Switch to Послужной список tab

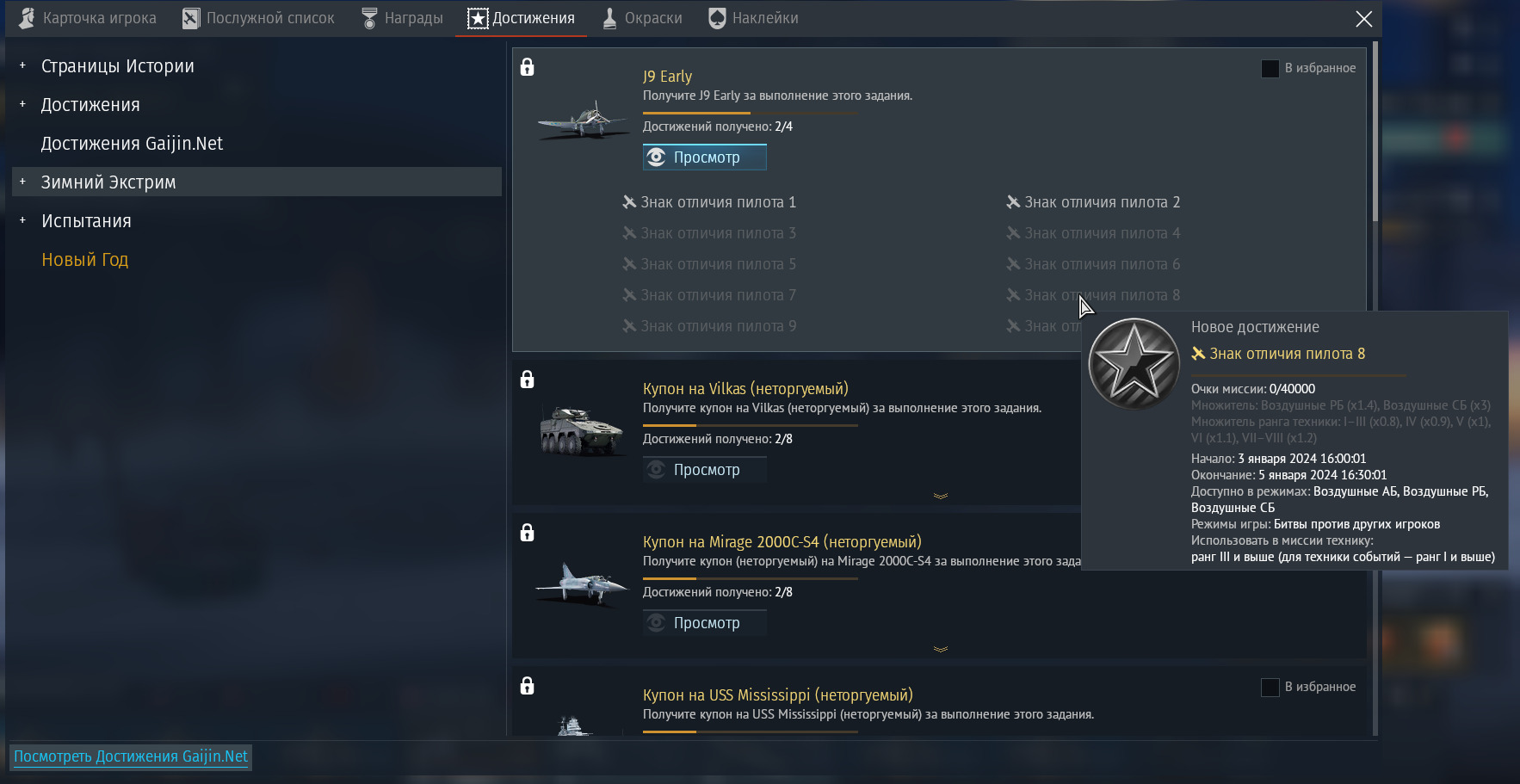point(258,18)
